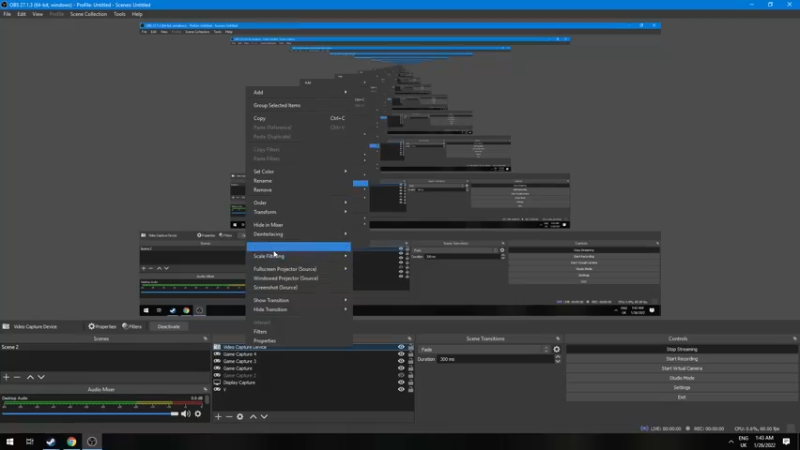Pop out the Audio Mixer dock

tap(205, 389)
